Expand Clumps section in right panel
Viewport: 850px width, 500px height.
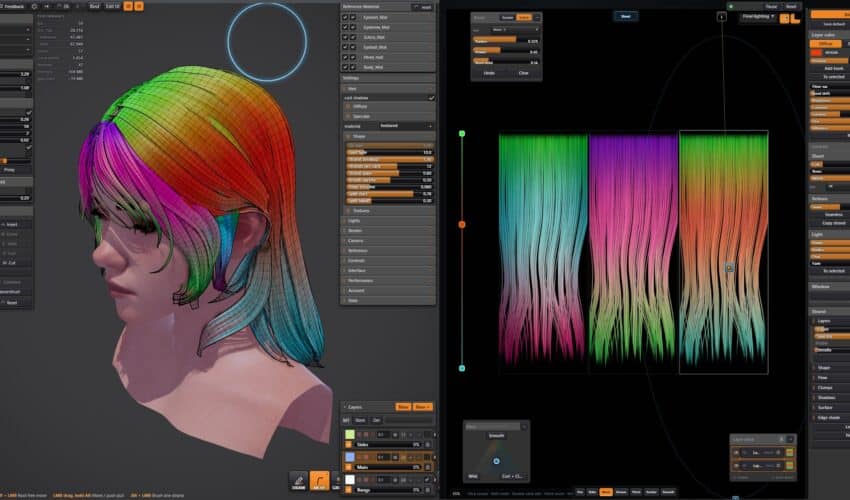tap(830, 388)
